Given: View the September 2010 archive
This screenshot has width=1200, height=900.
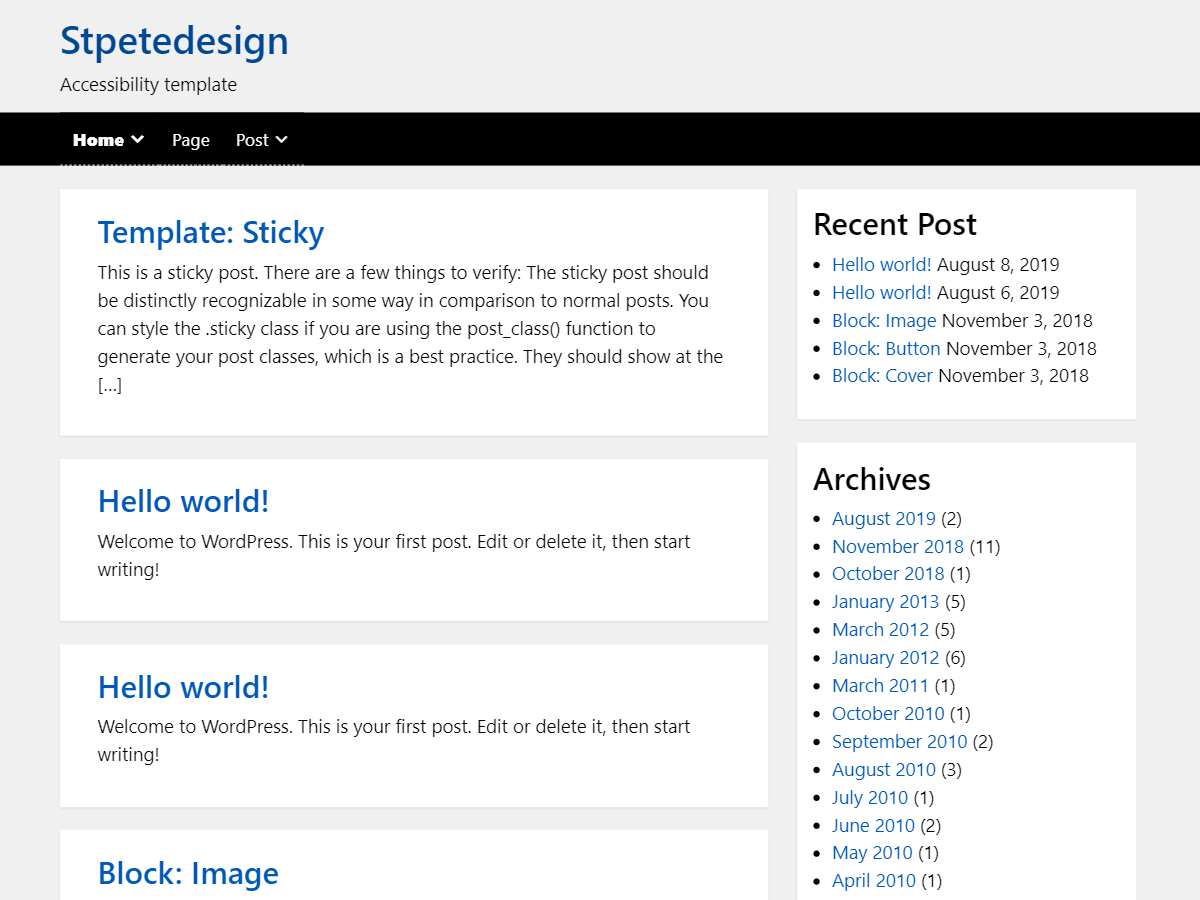Looking at the screenshot, I should (x=900, y=742).
